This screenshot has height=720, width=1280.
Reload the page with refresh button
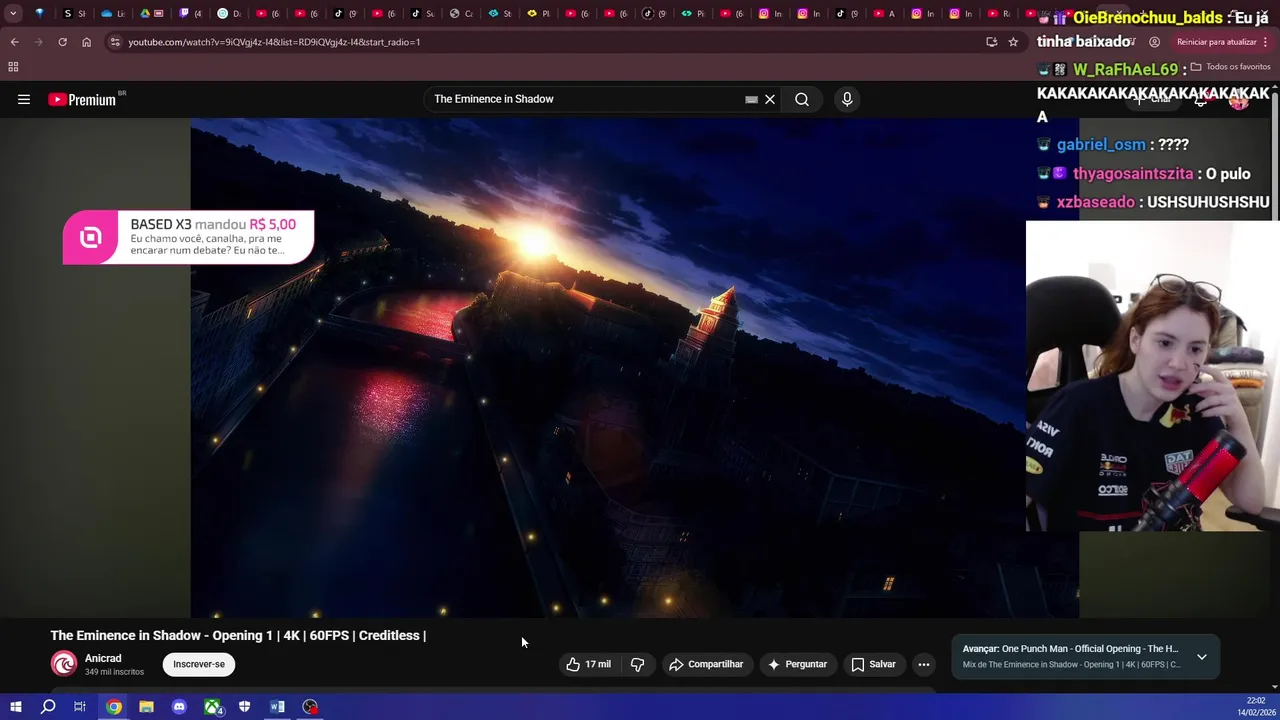[x=62, y=42]
